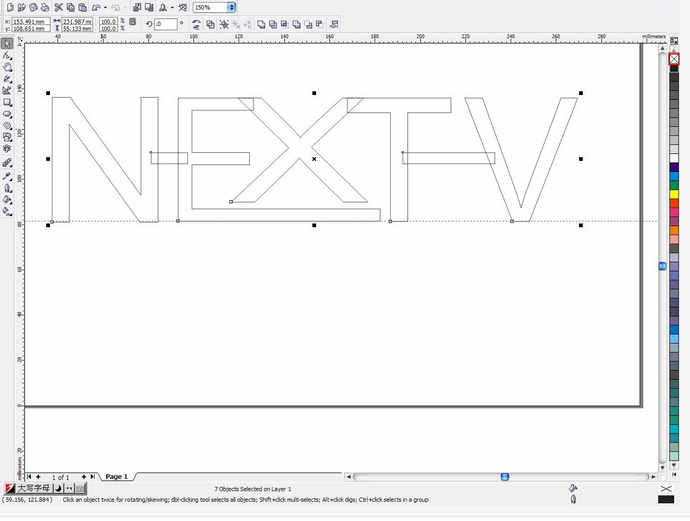Click the Import icon
This screenshot has height=521, width=690.
click(137, 7)
